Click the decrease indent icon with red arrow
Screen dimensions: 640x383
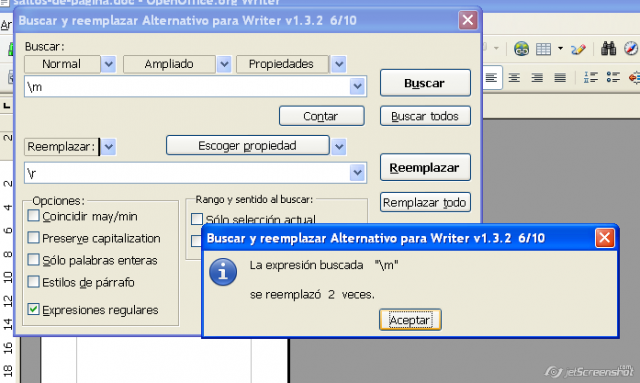point(634,77)
